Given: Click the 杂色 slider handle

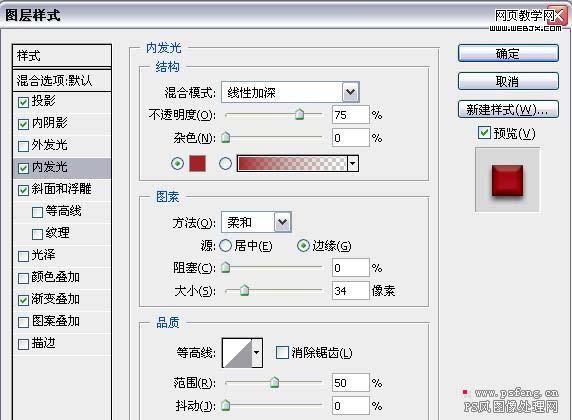Looking at the screenshot, I should click(x=226, y=137).
